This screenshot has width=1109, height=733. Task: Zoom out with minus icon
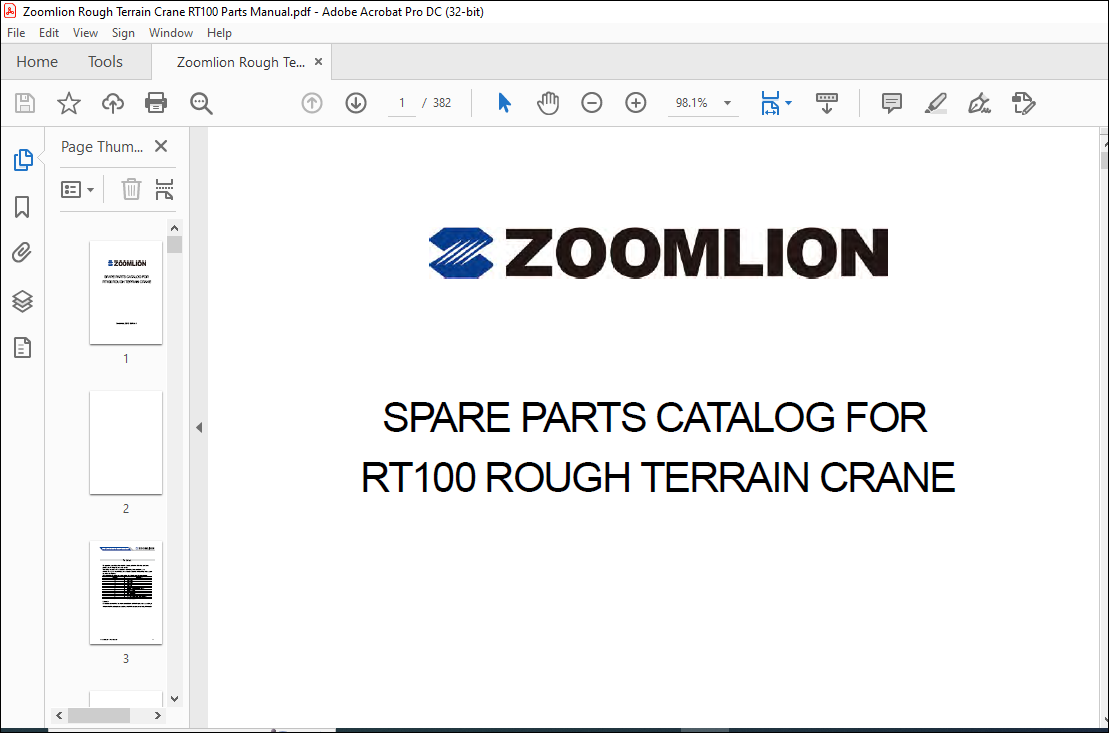pyautogui.click(x=591, y=103)
